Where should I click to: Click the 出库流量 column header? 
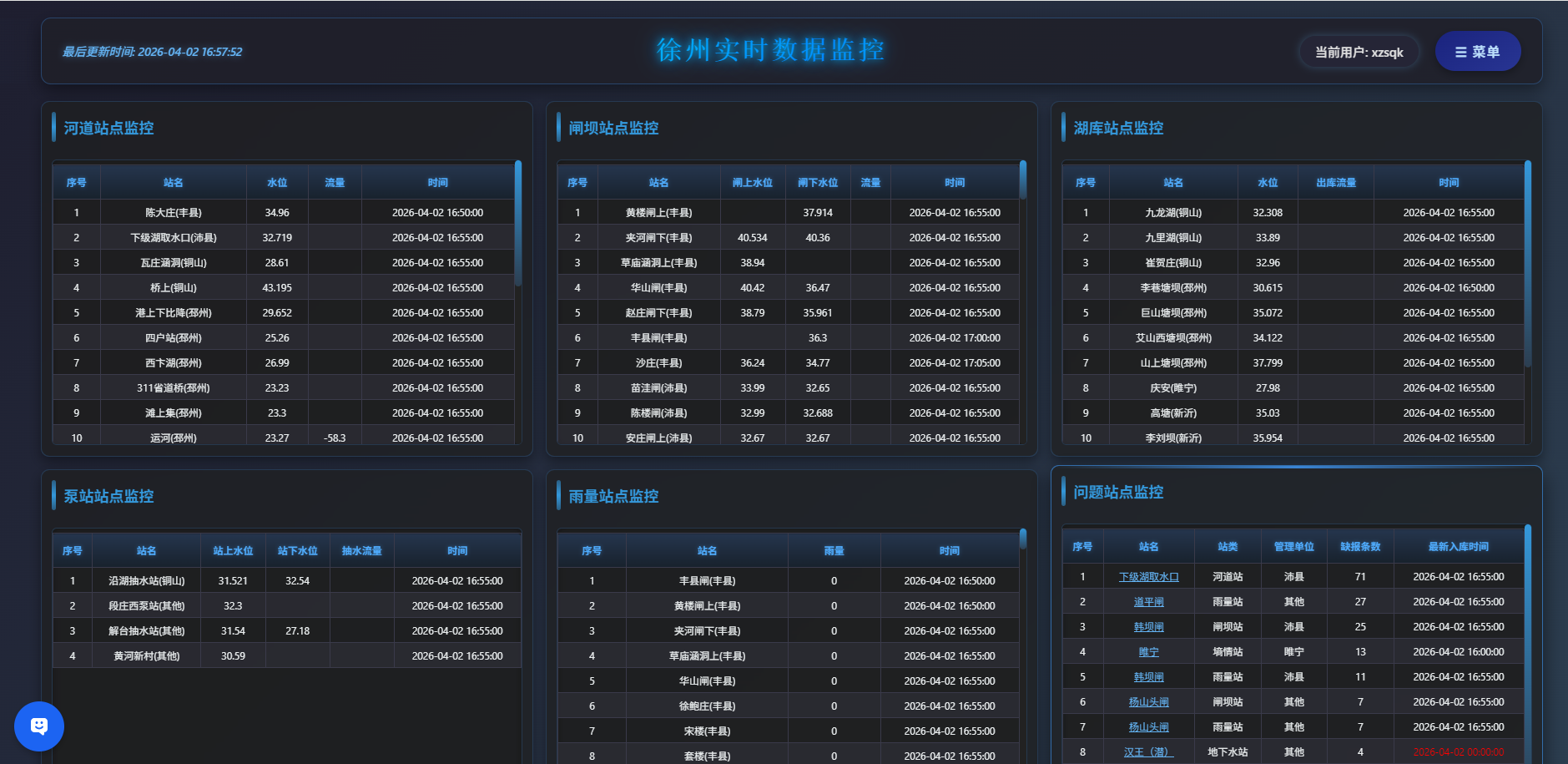pyautogui.click(x=1335, y=183)
